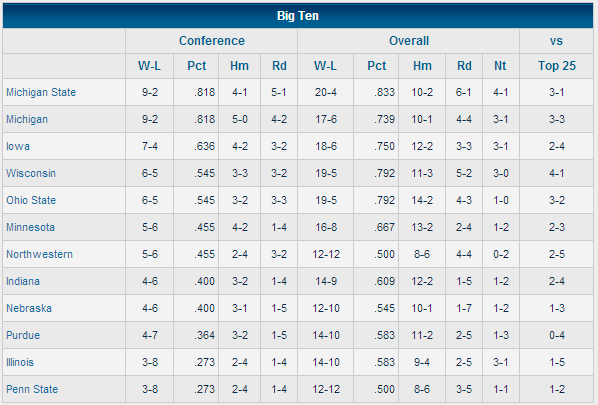Open the Purdue team link

pyautogui.click(x=23, y=335)
